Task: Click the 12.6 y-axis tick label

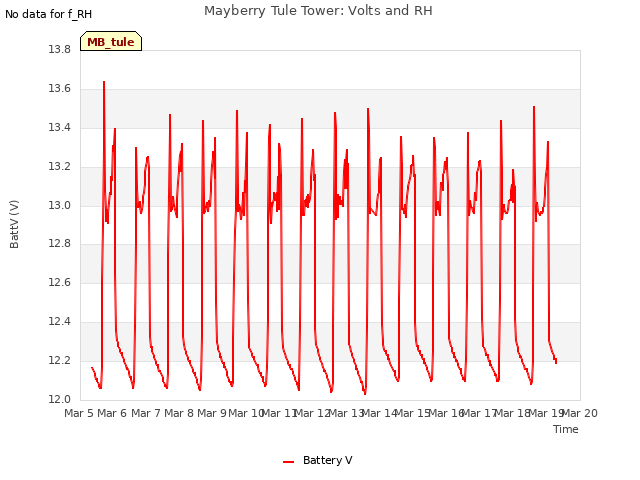Action: coord(60,282)
